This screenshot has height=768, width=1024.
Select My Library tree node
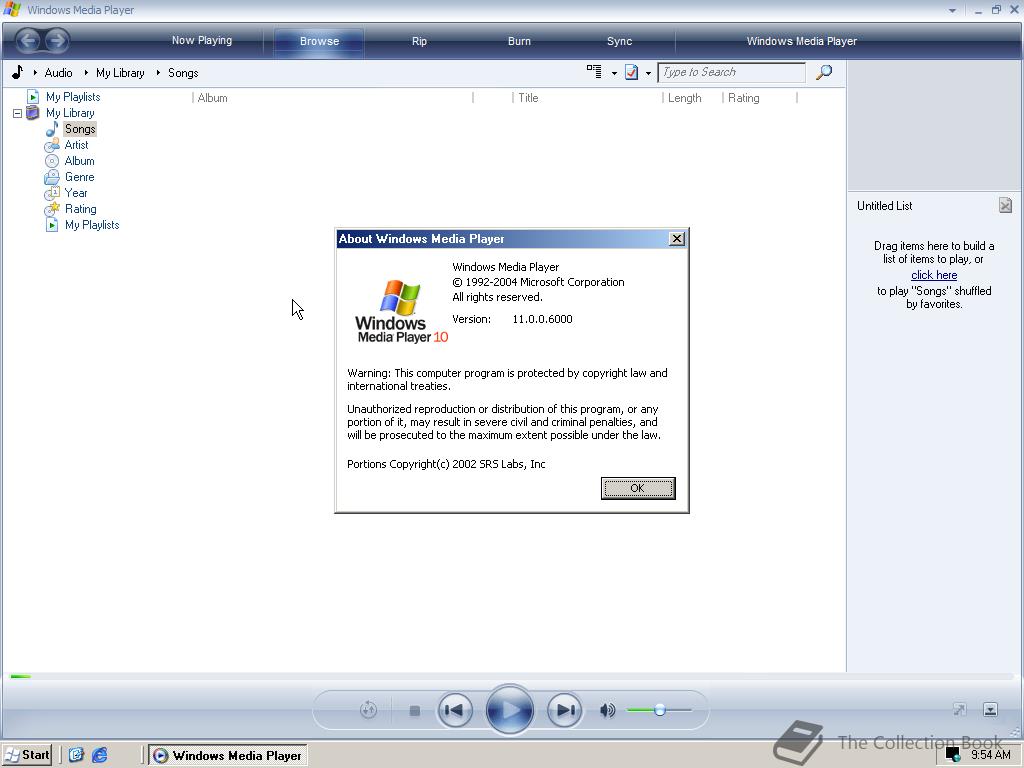(70, 113)
